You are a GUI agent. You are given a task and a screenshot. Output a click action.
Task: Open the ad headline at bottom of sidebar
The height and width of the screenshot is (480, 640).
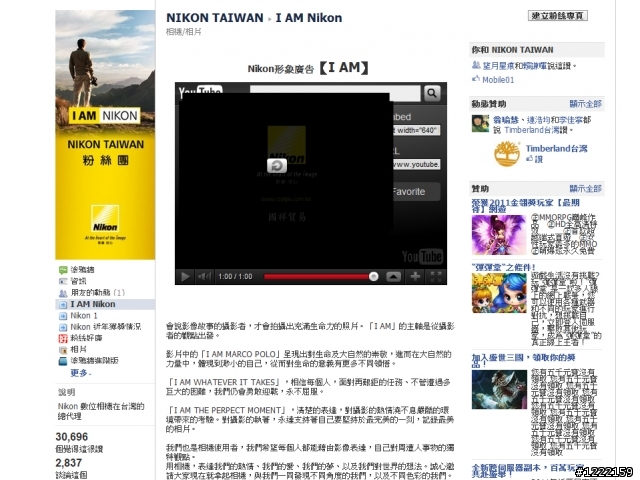(x=528, y=471)
